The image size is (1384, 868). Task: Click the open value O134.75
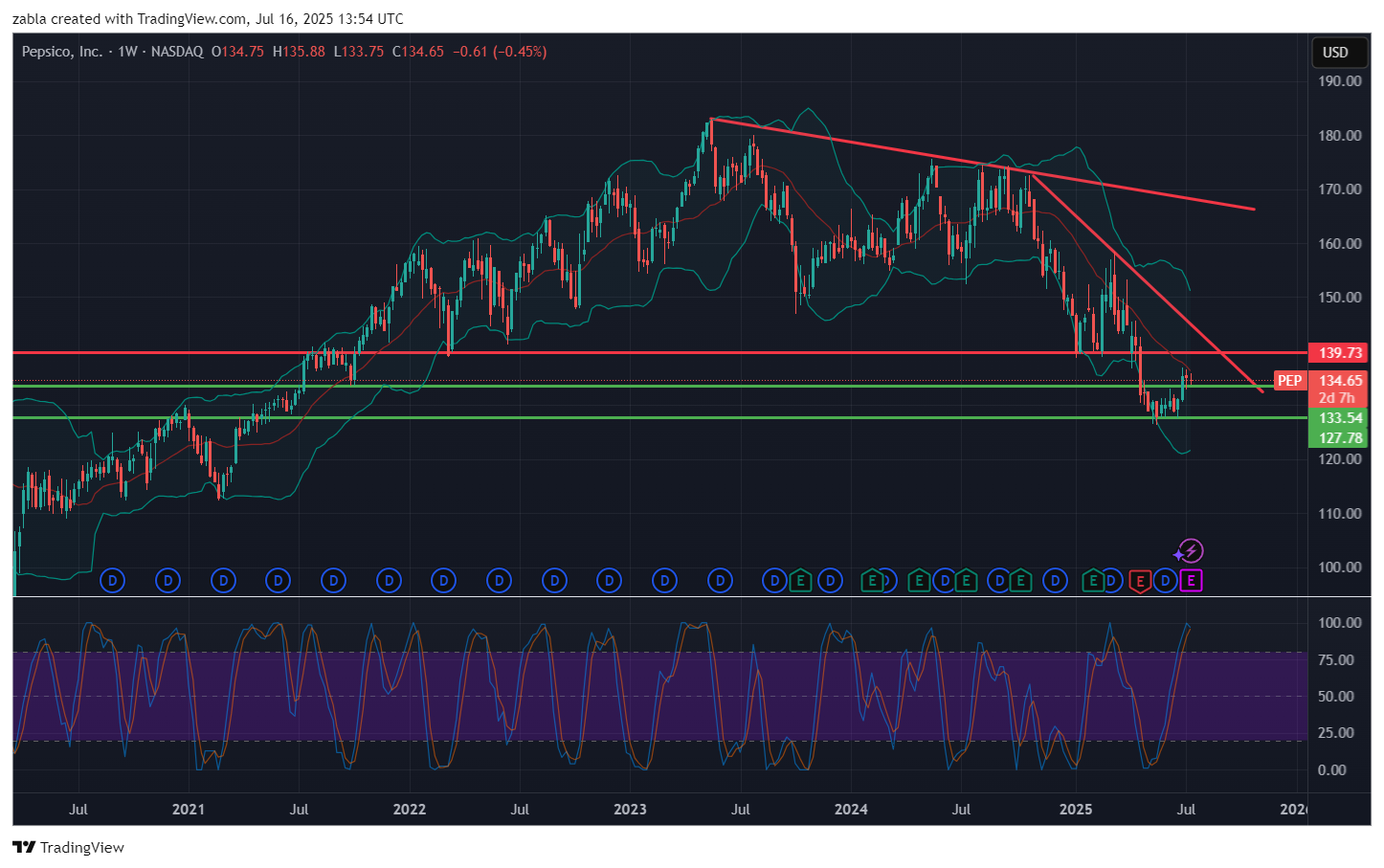tap(237, 52)
